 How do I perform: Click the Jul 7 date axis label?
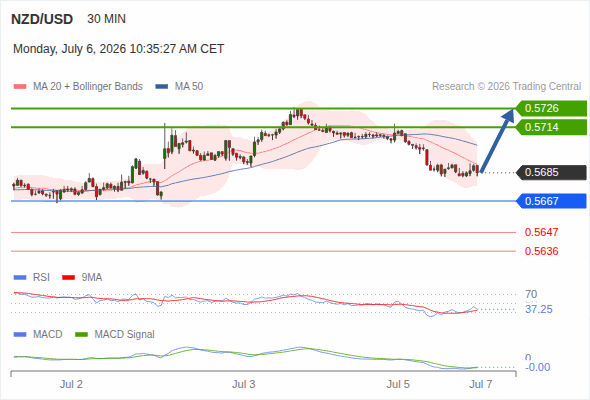pos(481,384)
